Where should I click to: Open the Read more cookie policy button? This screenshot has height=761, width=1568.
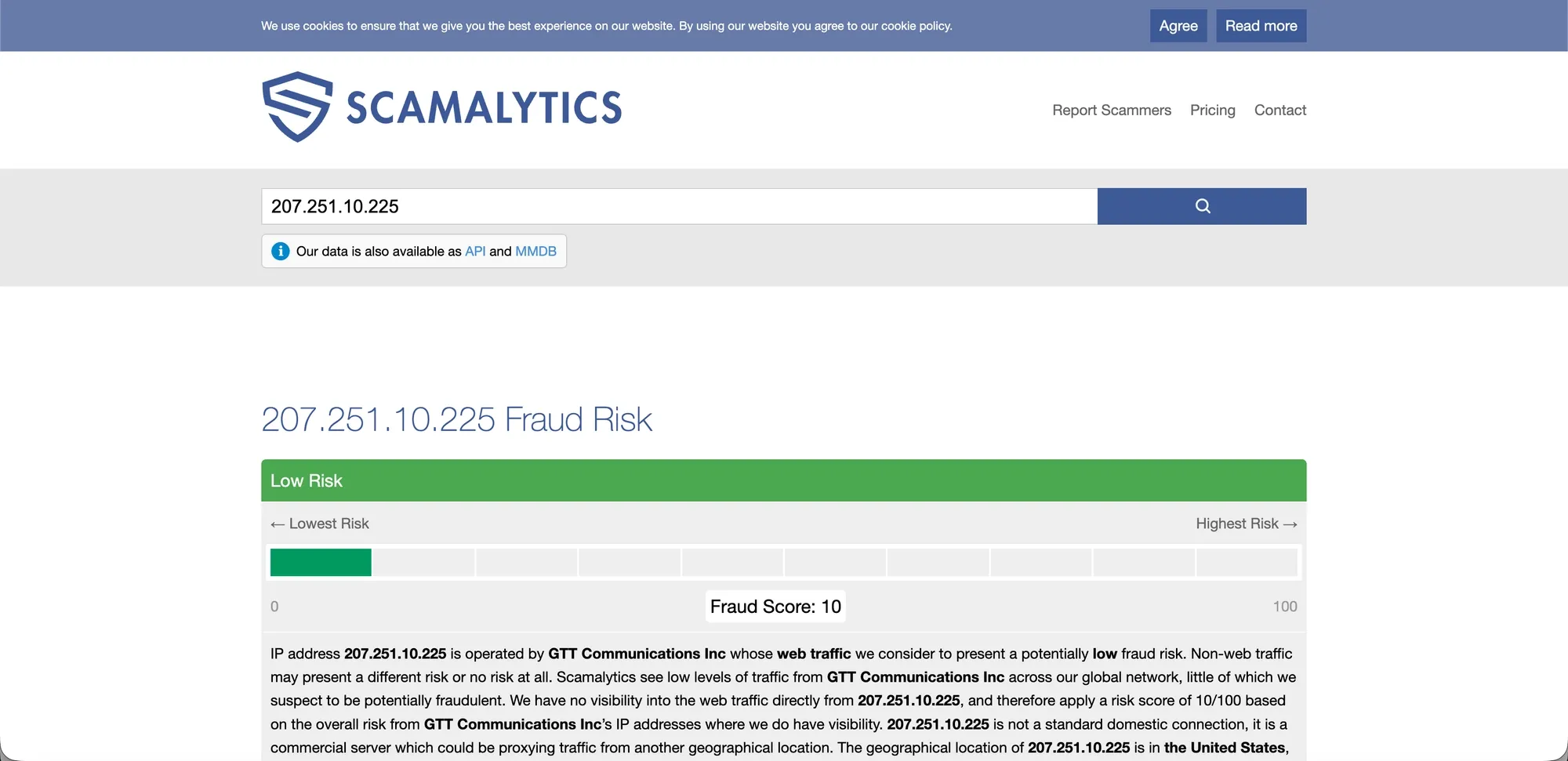point(1261,25)
